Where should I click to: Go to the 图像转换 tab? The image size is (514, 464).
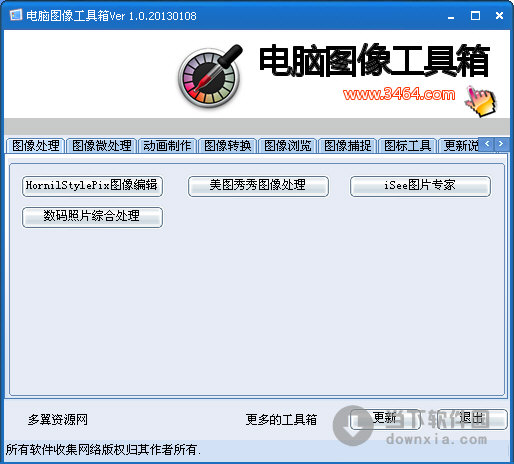point(228,146)
